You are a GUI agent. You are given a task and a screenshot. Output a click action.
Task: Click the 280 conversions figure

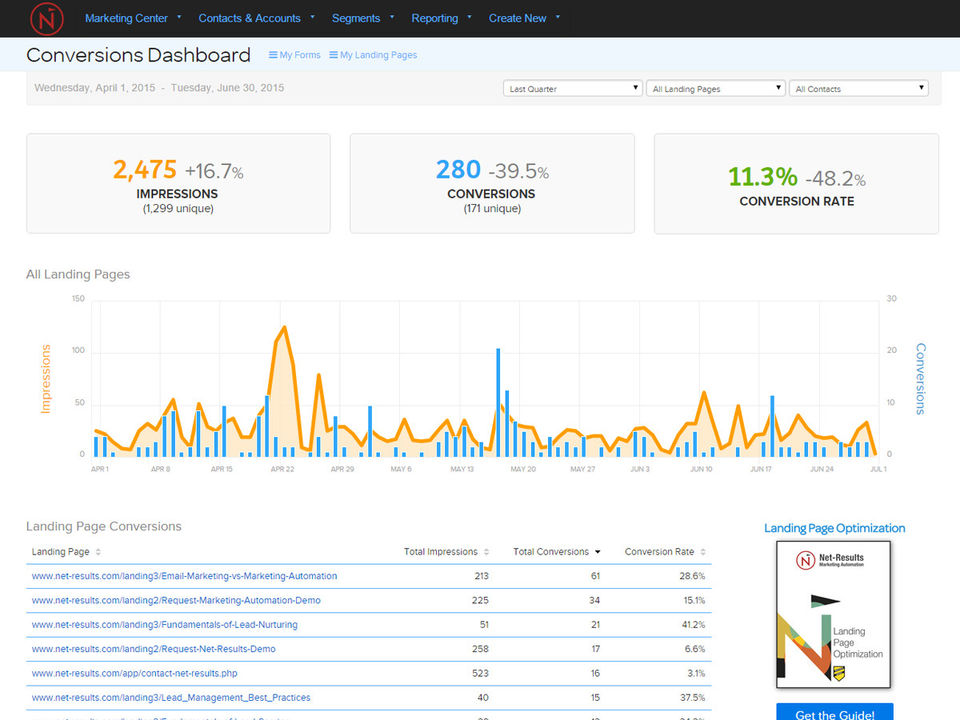coord(458,170)
